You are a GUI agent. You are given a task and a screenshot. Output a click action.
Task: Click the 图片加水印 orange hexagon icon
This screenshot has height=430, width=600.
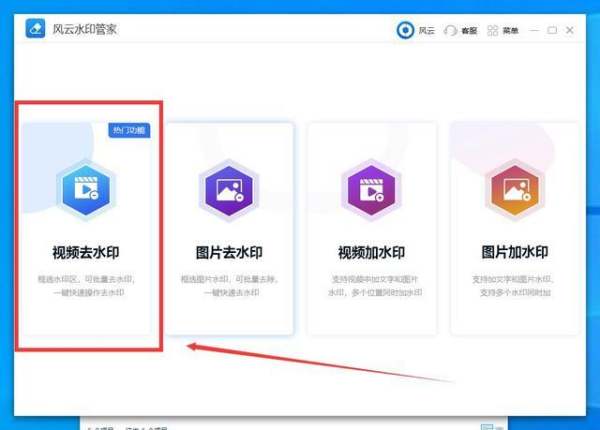[514, 190]
